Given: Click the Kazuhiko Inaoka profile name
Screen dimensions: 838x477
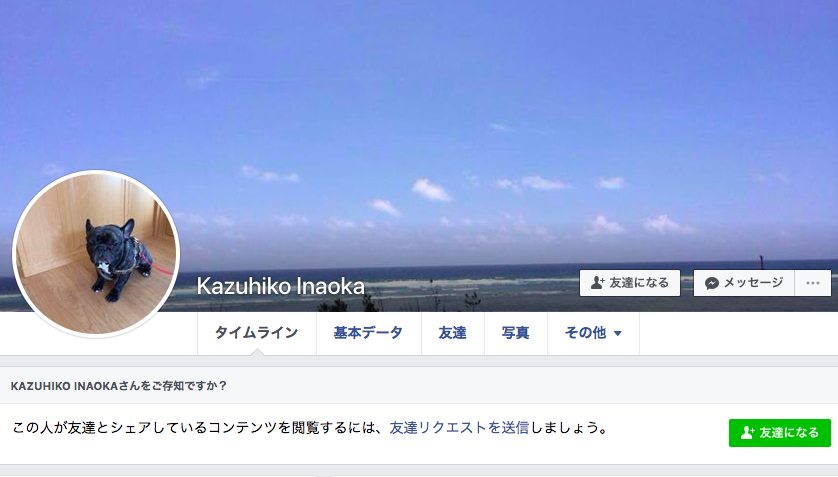Looking at the screenshot, I should pos(281,286).
